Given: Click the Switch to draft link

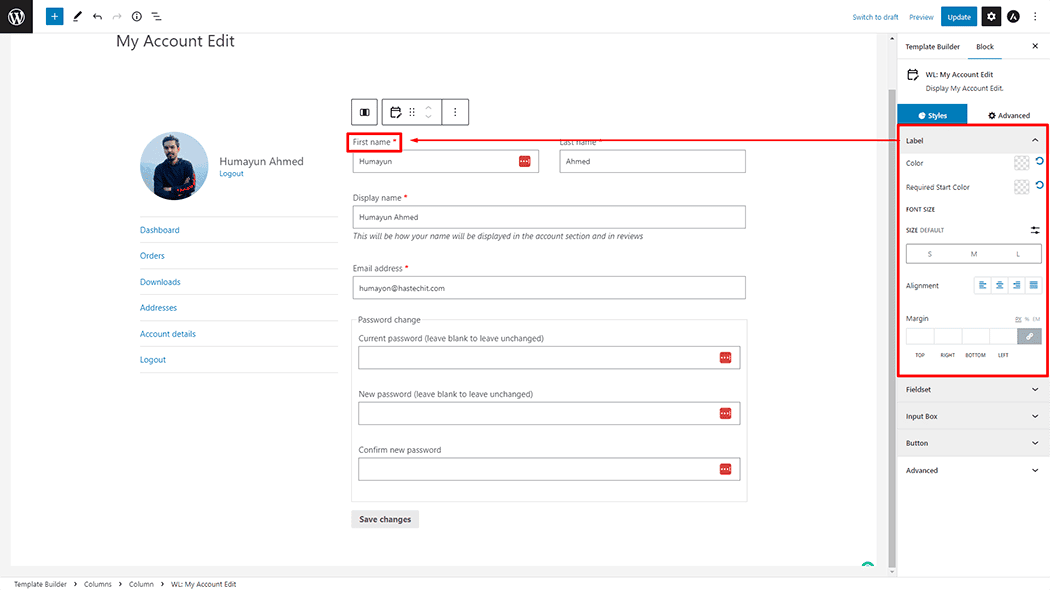Looking at the screenshot, I should point(875,17).
